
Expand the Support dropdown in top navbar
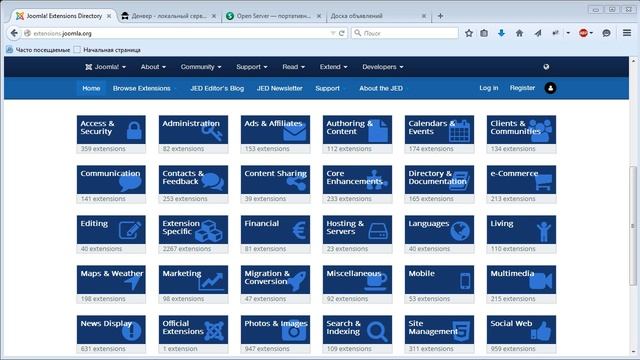click(x=252, y=67)
